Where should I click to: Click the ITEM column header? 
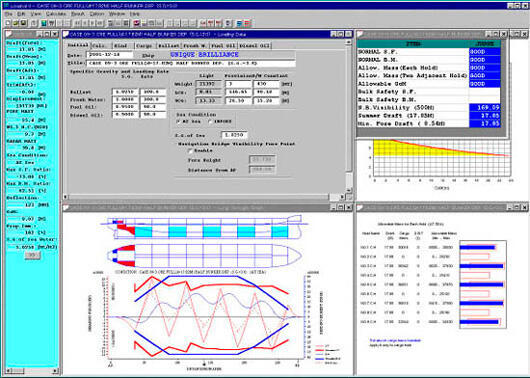(x=413, y=44)
